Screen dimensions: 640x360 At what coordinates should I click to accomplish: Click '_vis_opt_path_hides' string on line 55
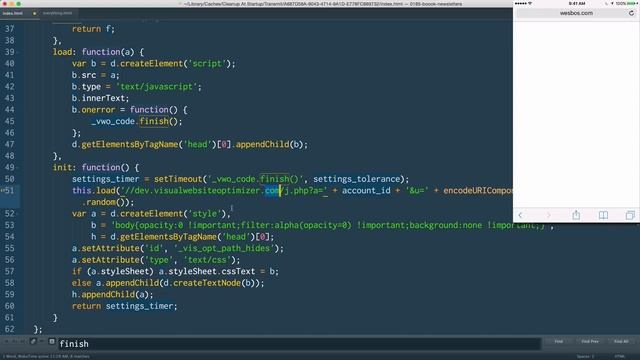pos(224,249)
